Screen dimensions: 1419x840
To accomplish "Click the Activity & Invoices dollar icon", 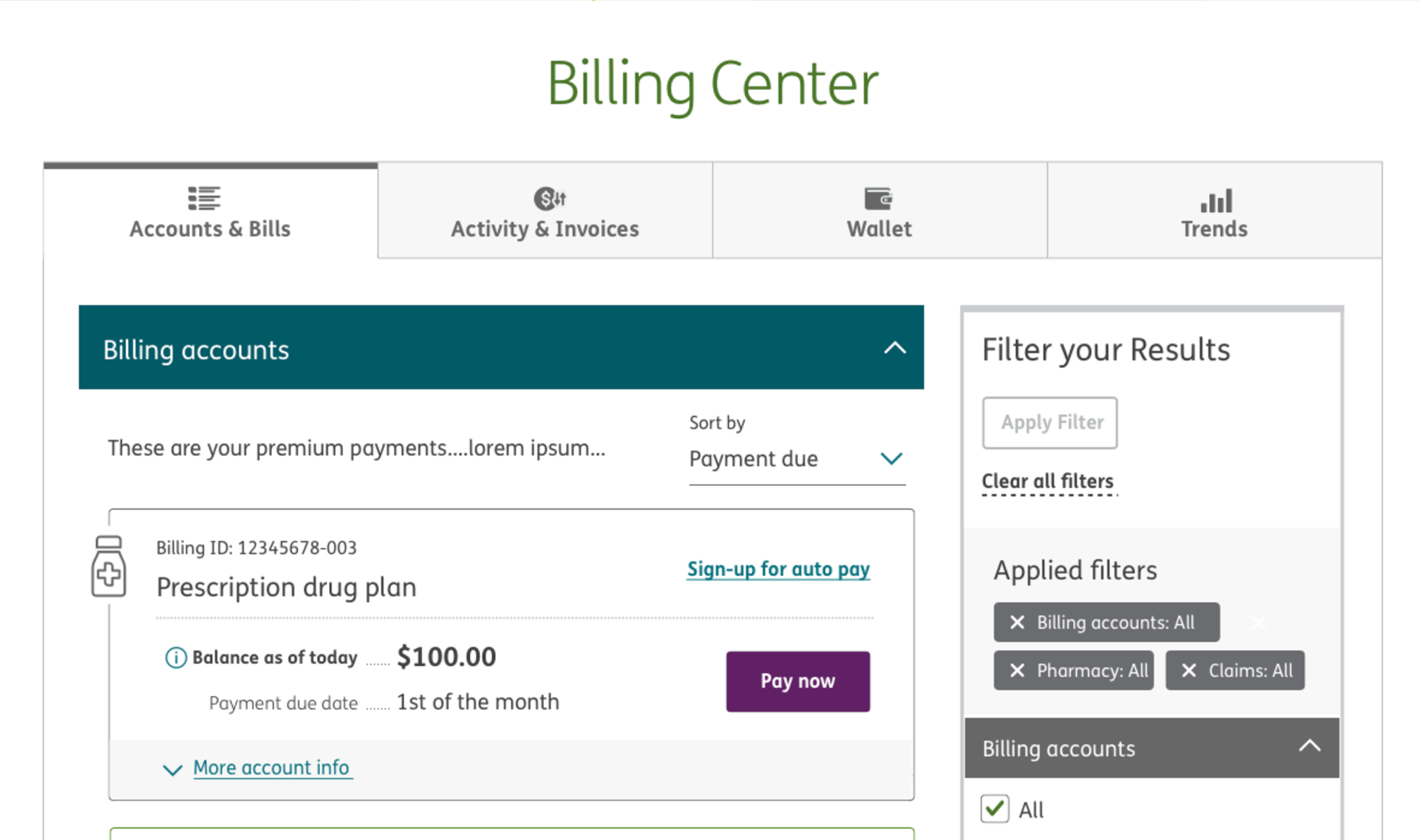I will pos(550,198).
